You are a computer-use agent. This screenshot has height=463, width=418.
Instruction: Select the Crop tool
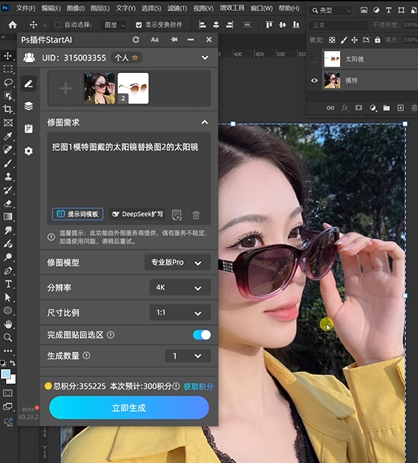[x=8, y=109]
